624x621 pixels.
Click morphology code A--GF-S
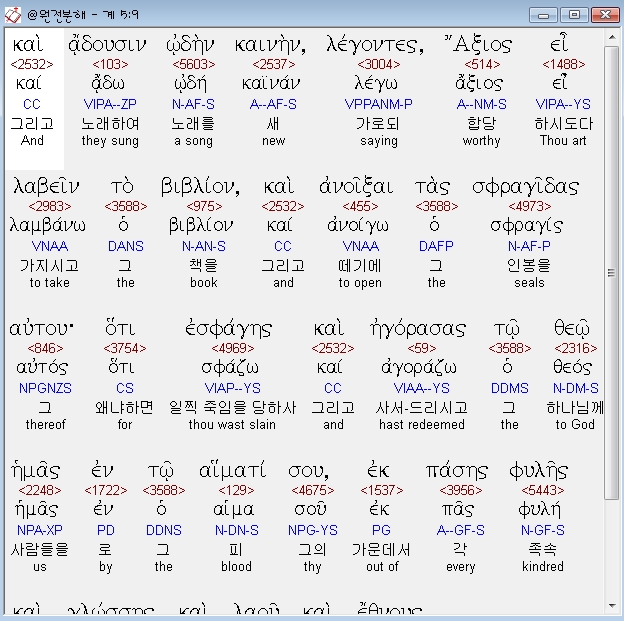pyautogui.click(x=460, y=531)
